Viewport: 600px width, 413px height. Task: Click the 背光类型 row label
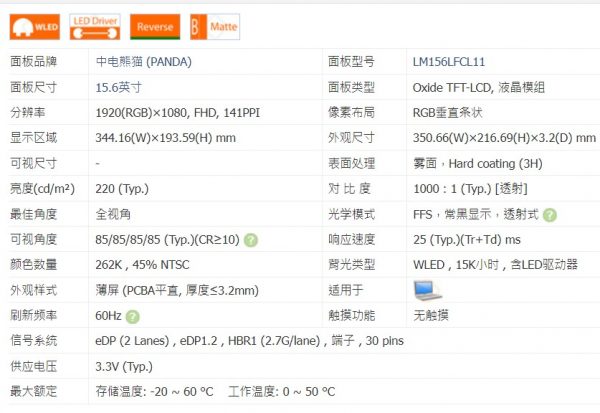click(x=351, y=265)
